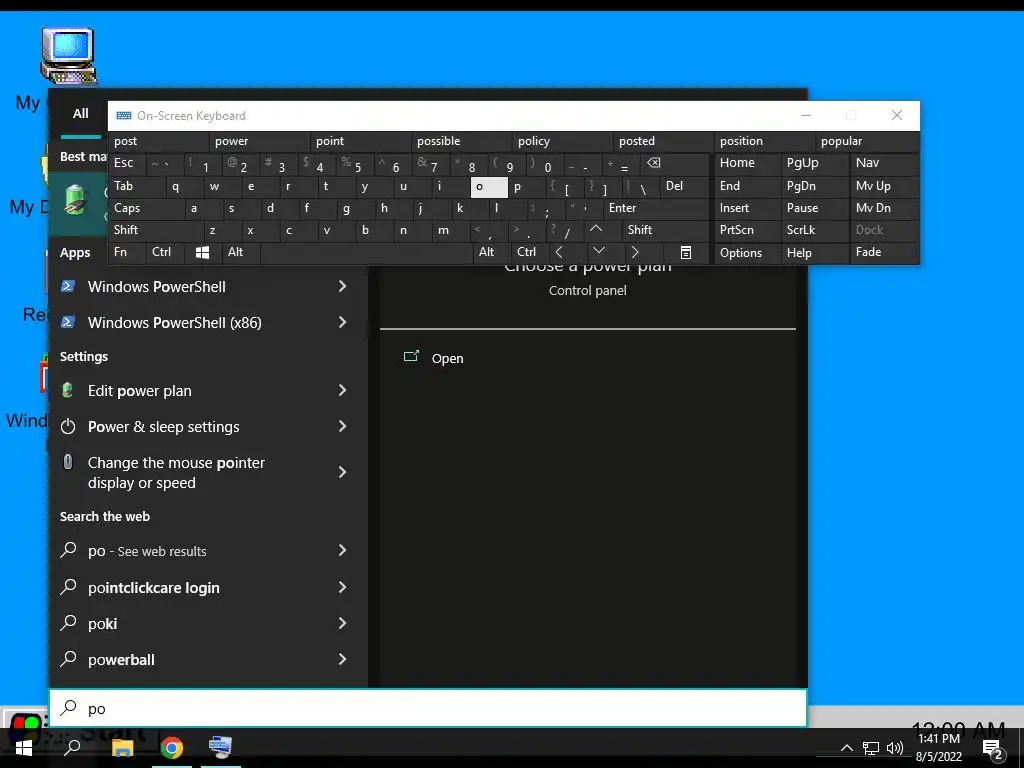Expand Power & sleep settings arrow
Screen dimensions: 1024x768
click(x=342, y=426)
